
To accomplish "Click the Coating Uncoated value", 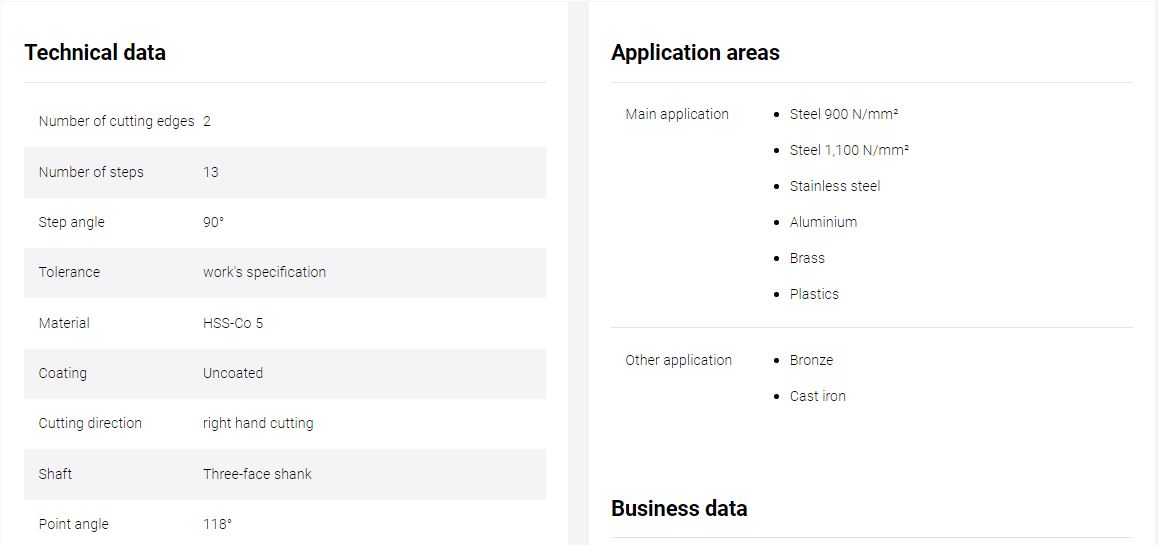I will [x=233, y=373].
